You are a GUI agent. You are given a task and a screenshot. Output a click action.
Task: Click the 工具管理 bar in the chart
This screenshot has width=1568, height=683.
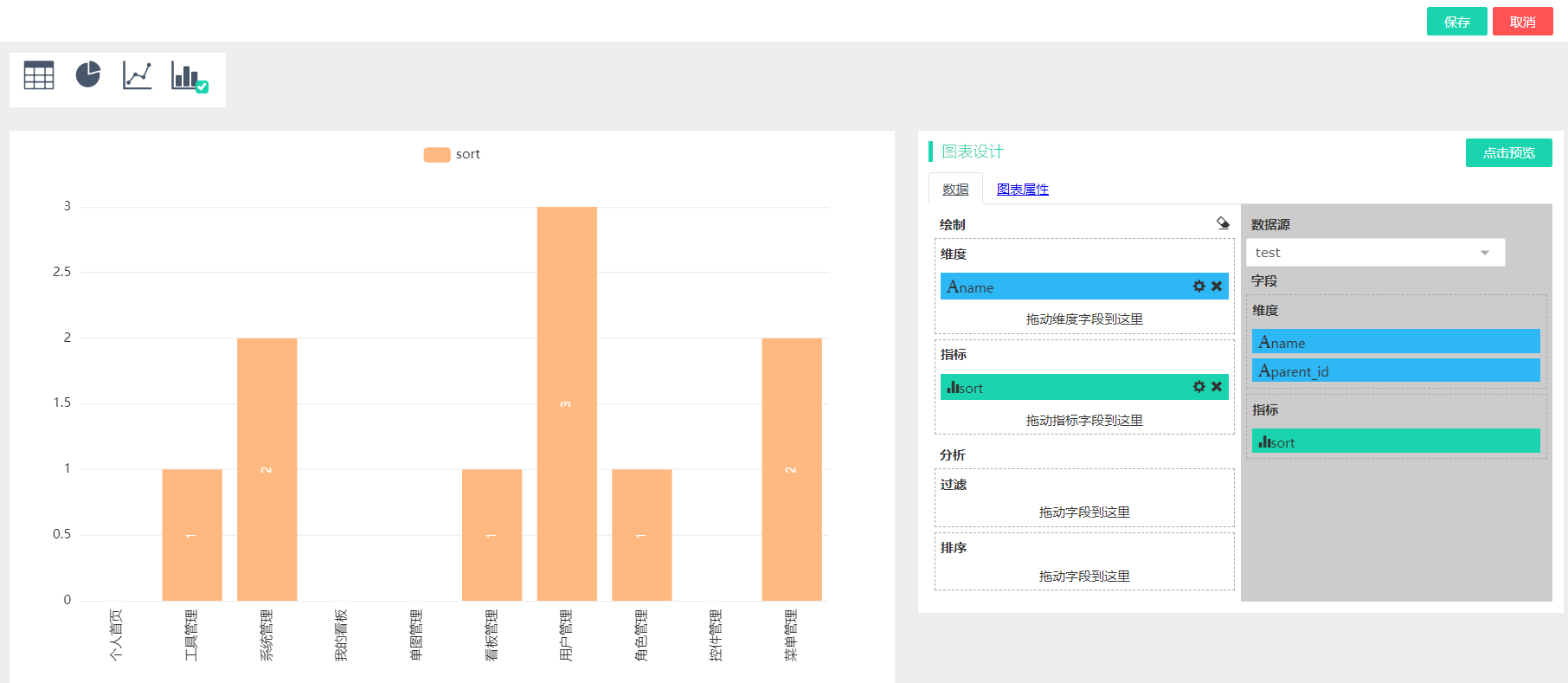(x=192, y=535)
